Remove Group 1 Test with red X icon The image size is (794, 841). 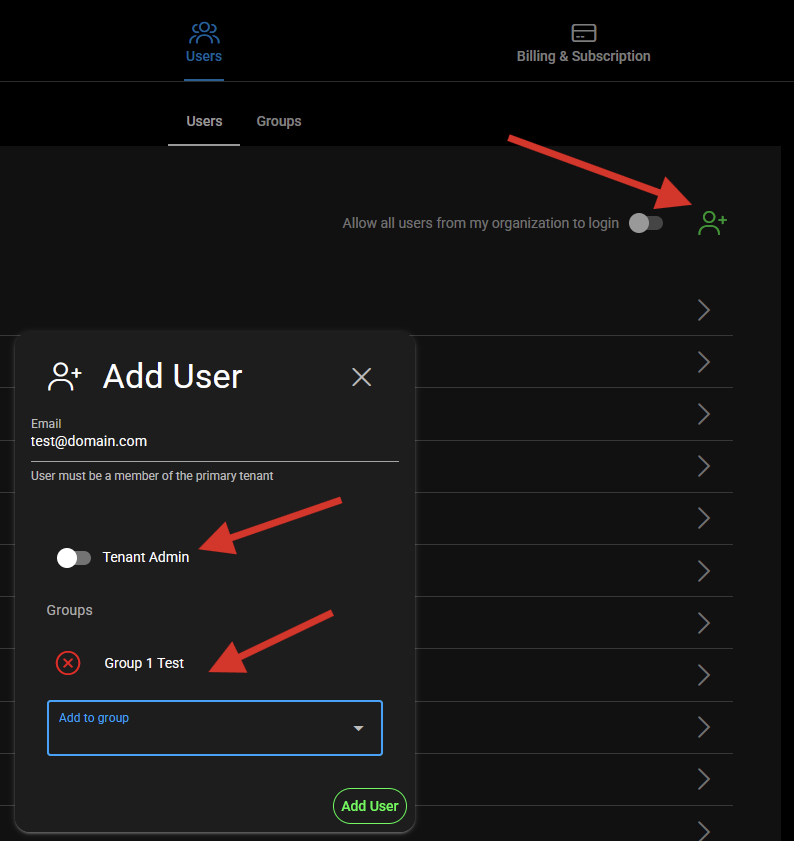click(x=68, y=663)
